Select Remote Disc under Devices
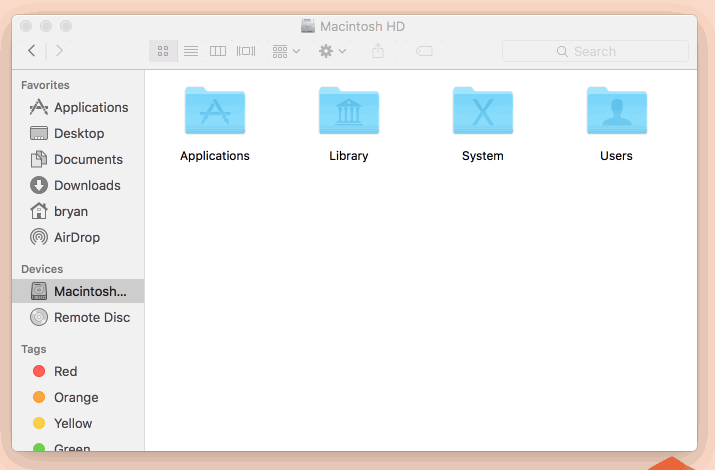Screen dimensions: 715x470 point(78,317)
